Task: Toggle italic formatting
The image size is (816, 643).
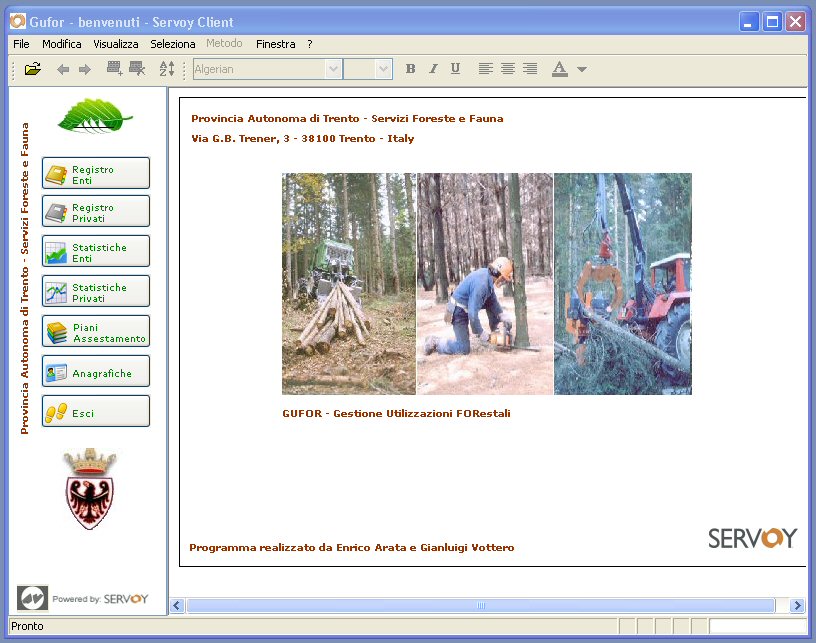Action: coord(433,69)
